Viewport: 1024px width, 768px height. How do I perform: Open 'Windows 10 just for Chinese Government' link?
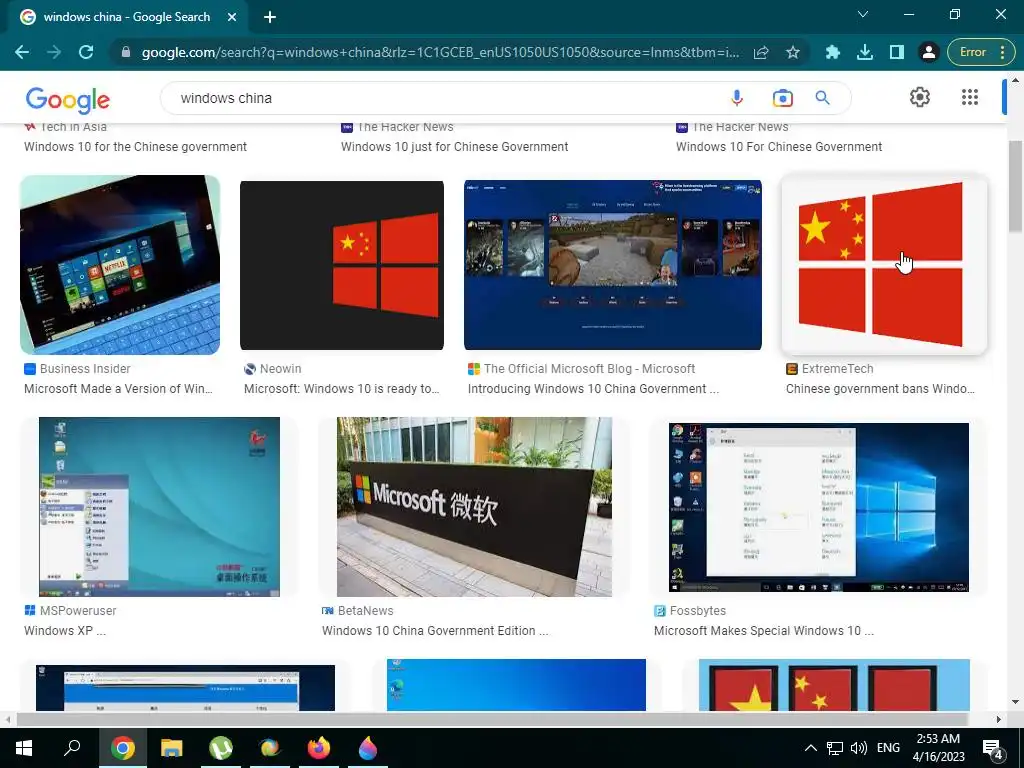455,147
